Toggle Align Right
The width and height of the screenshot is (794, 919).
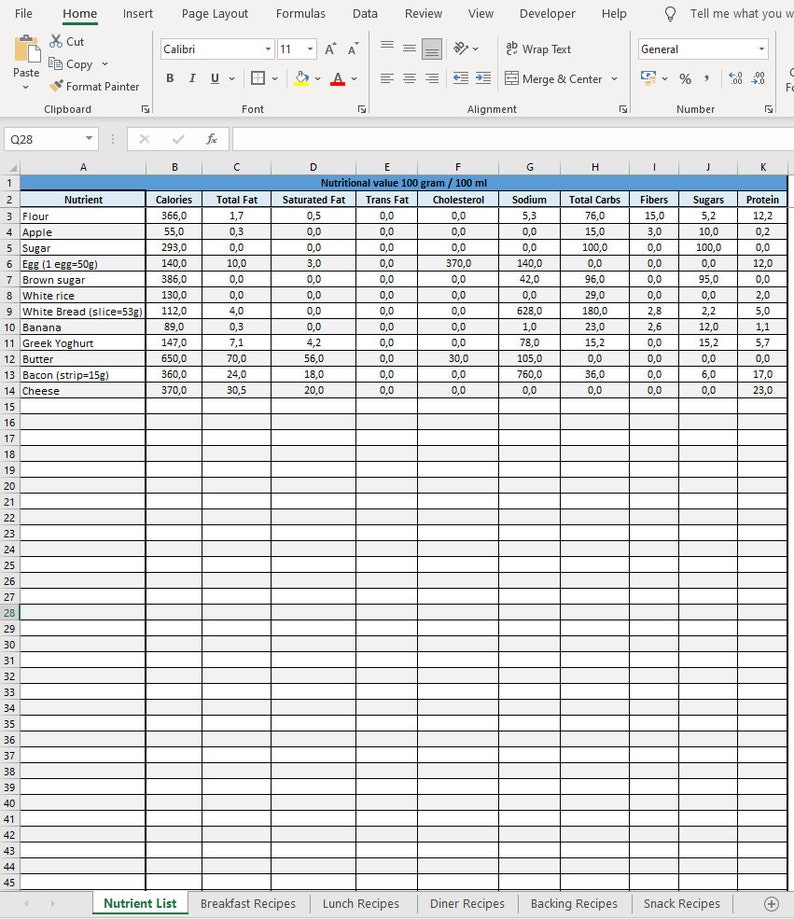pyautogui.click(x=432, y=78)
